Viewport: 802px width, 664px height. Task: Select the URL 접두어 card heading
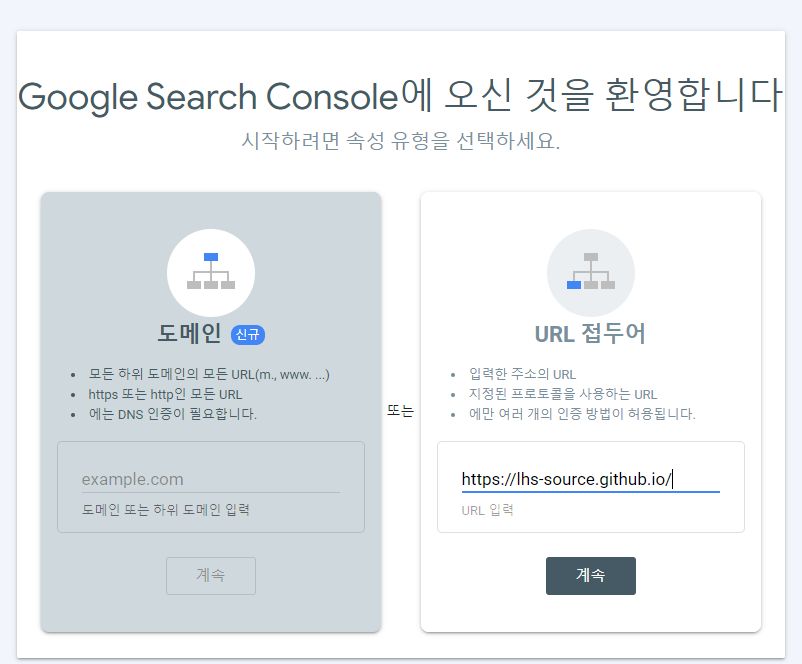tap(590, 334)
